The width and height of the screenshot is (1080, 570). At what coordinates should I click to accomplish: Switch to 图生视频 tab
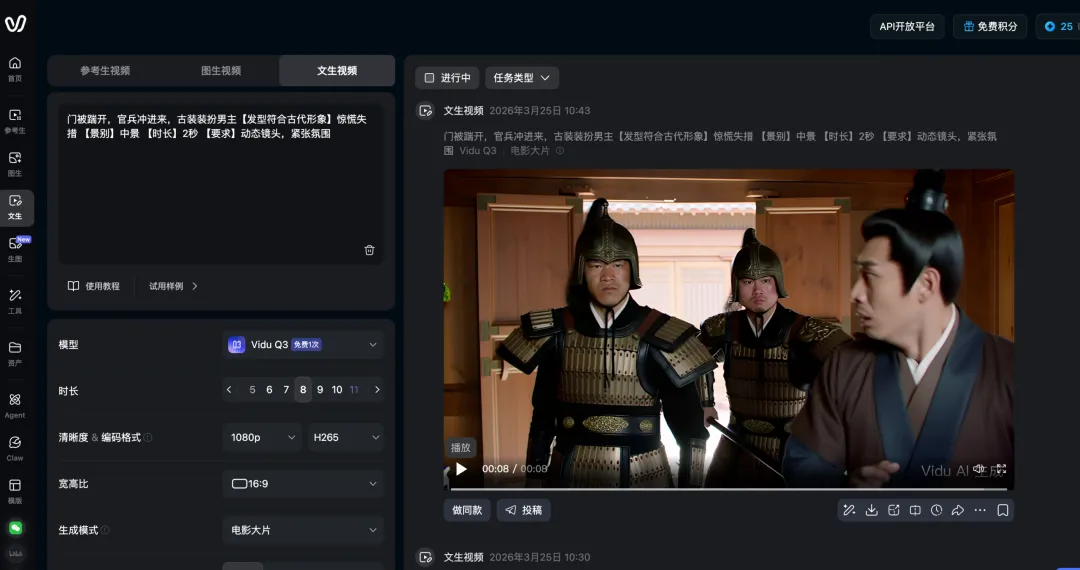[x=221, y=70]
